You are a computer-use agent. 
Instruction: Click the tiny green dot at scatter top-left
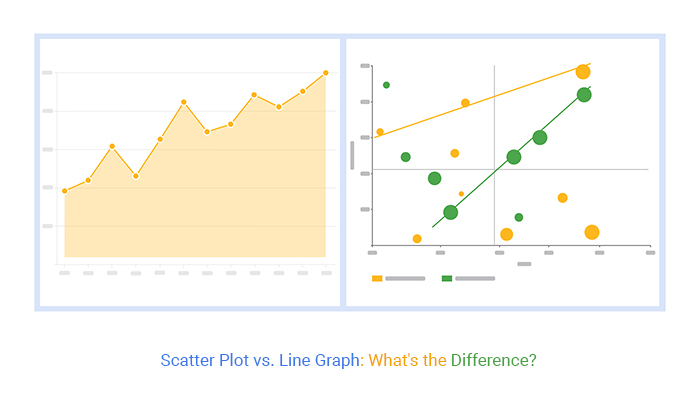pyautogui.click(x=386, y=85)
